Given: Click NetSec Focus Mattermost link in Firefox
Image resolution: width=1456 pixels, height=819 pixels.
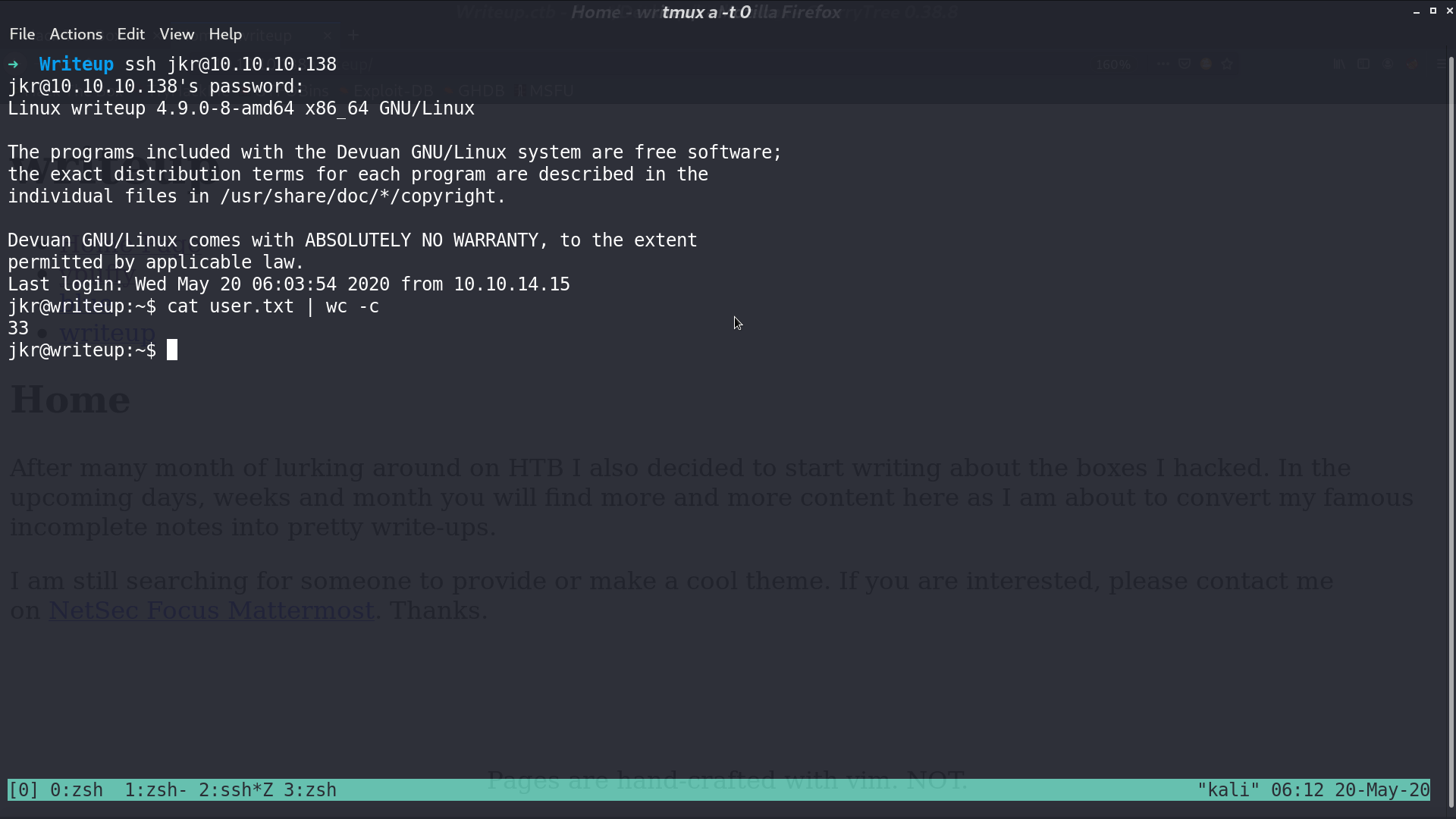Looking at the screenshot, I should 212,610.
